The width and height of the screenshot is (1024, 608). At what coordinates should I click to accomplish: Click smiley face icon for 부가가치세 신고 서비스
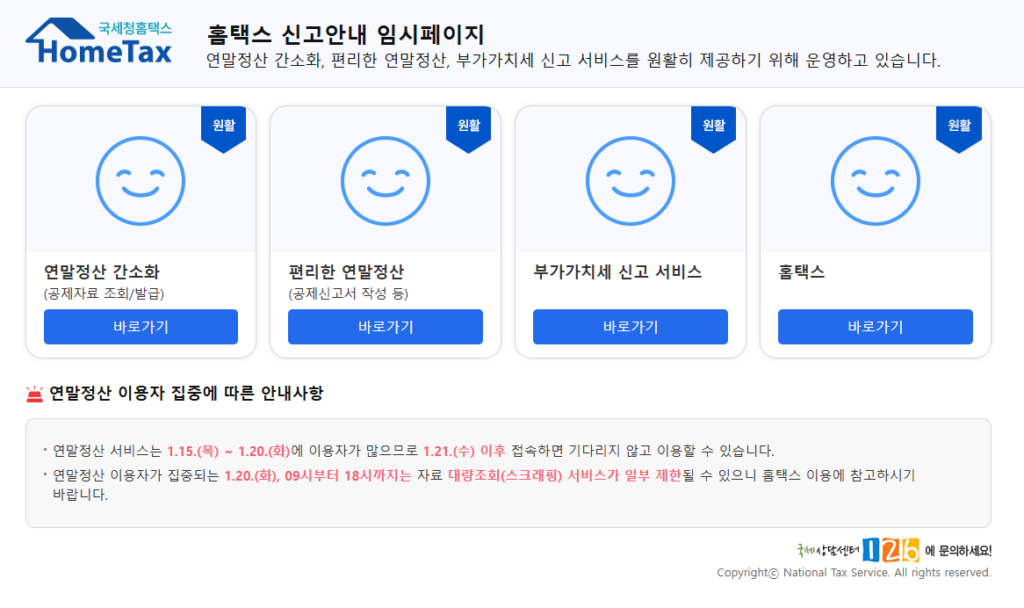click(x=630, y=179)
